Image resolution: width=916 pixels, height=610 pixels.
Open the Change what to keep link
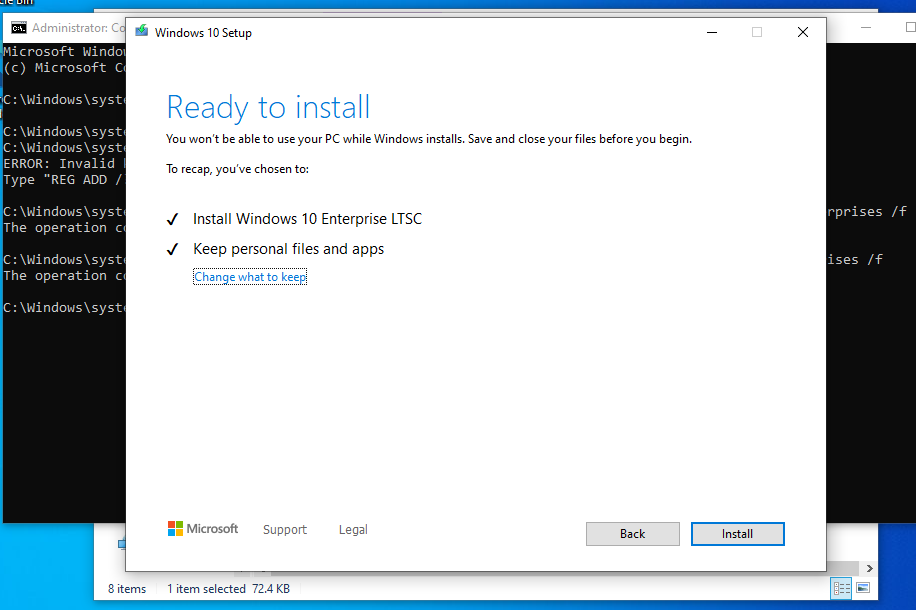pos(250,277)
